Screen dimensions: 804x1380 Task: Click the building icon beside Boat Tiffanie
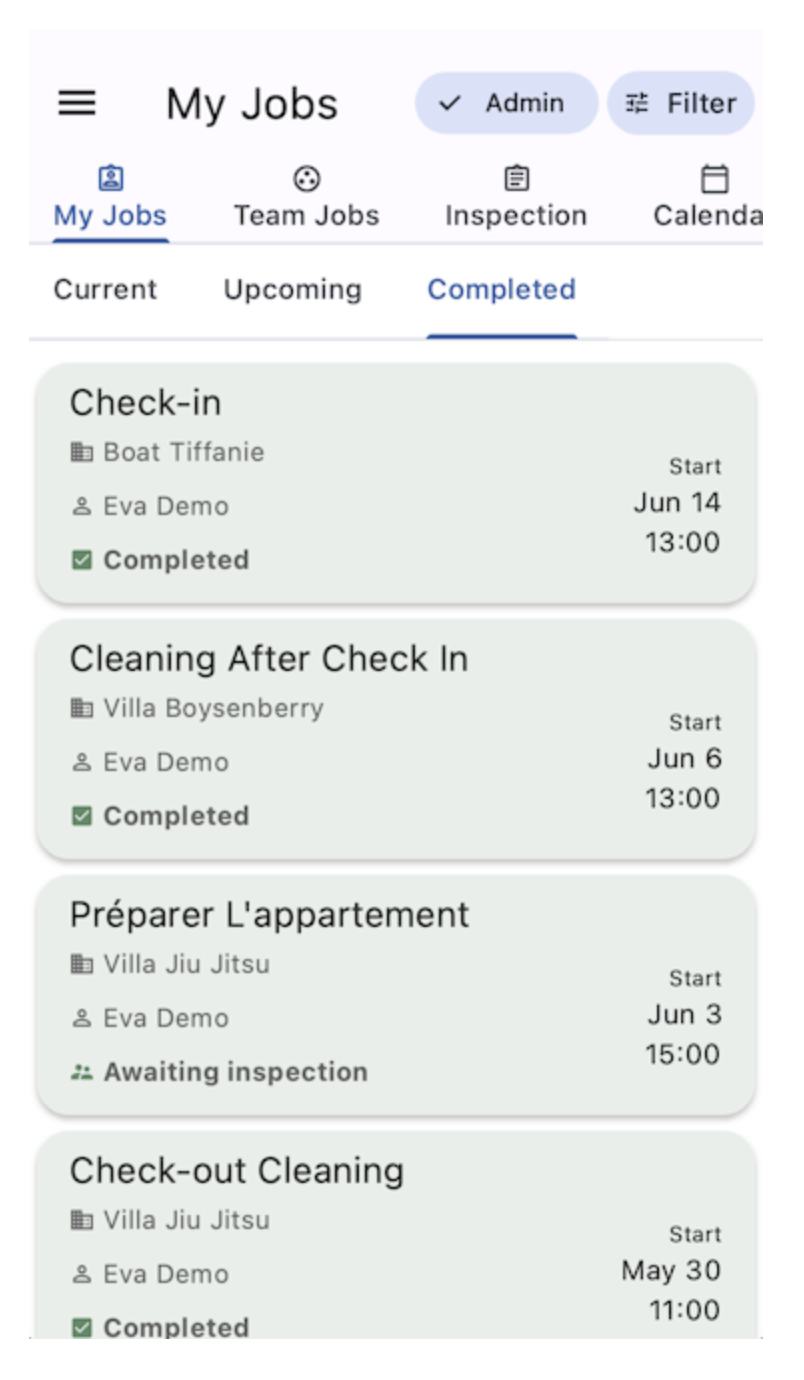[82, 452]
